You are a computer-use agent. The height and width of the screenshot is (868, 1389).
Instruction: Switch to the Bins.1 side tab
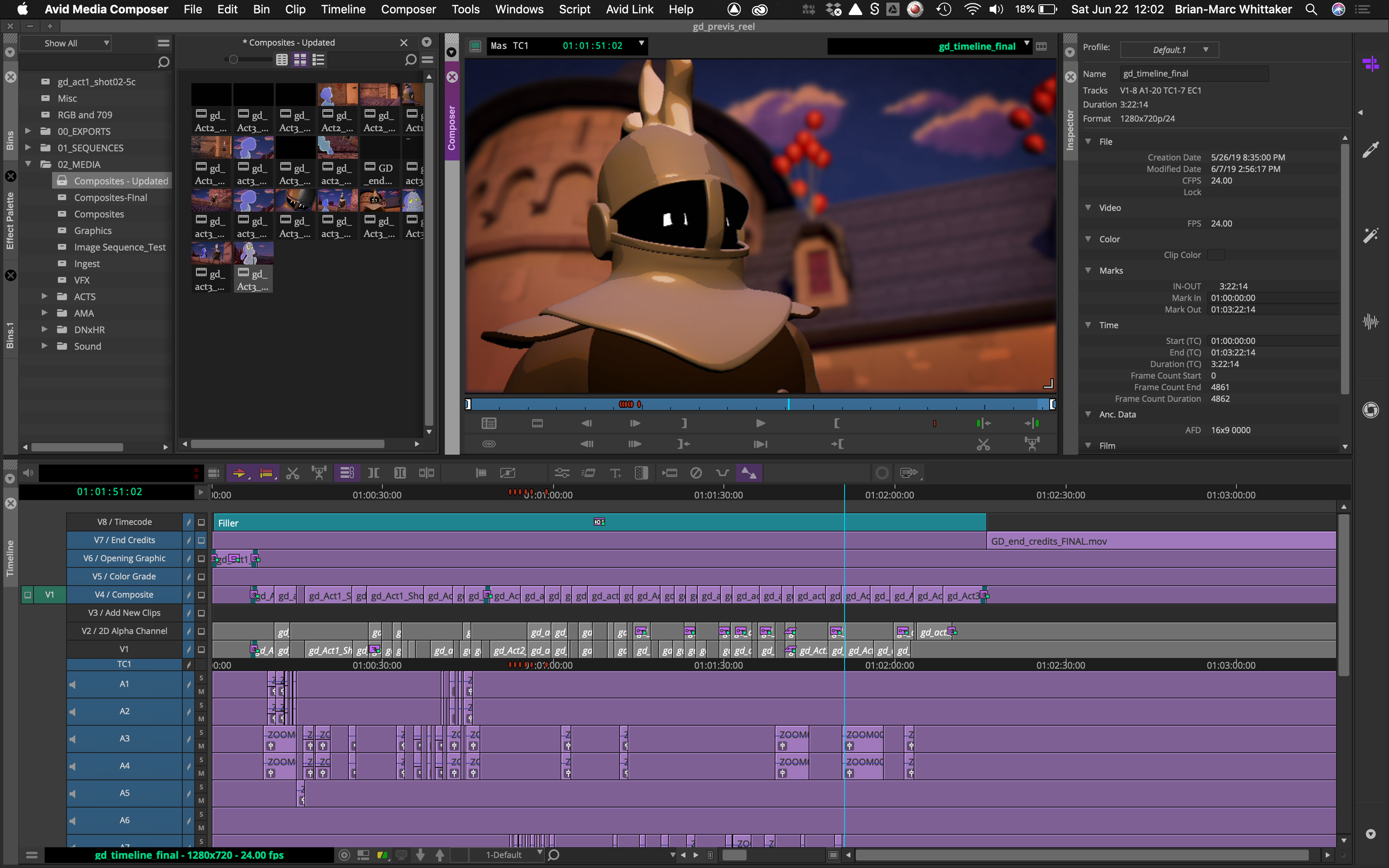[x=10, y=335]
